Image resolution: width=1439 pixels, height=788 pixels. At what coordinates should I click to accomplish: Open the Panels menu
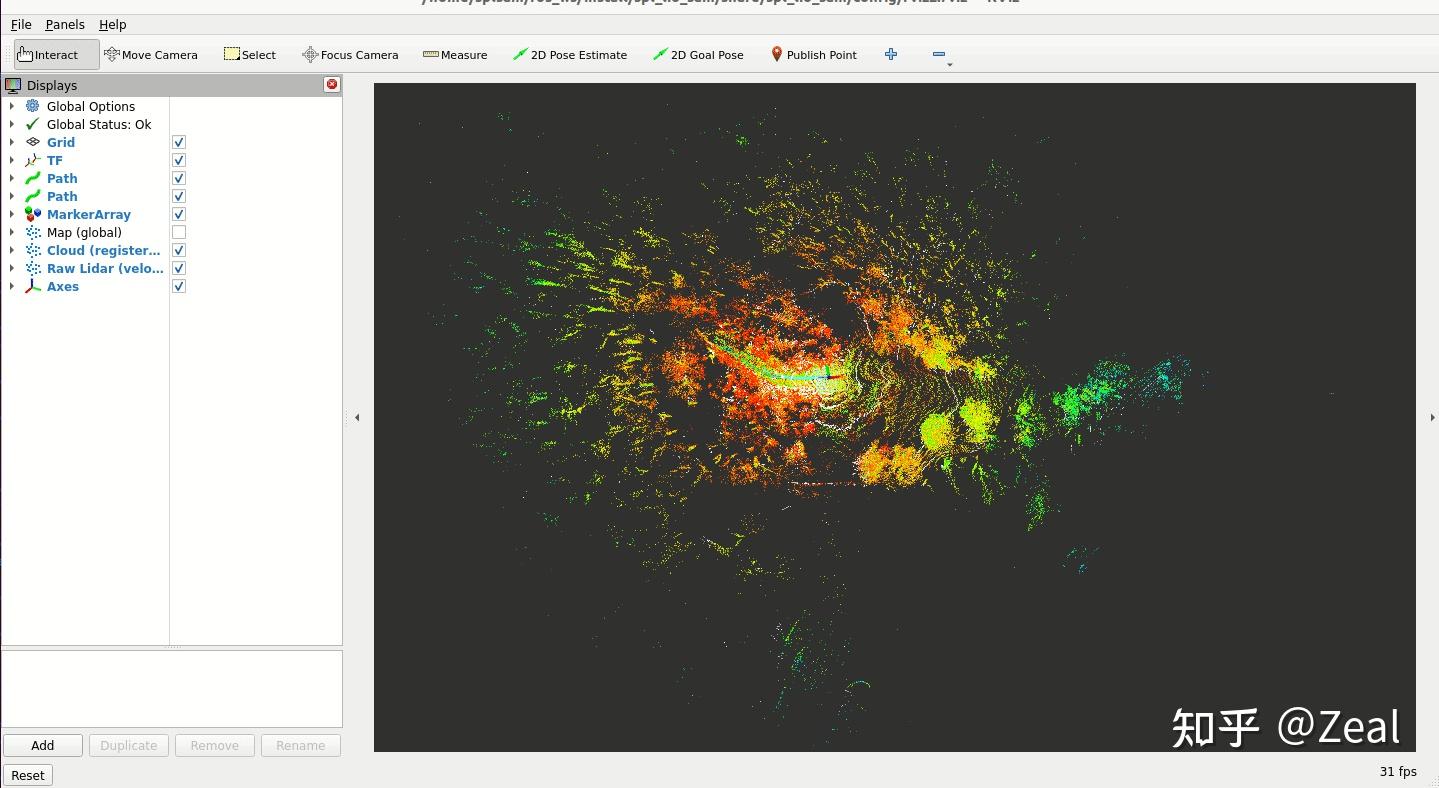(65, 24)
